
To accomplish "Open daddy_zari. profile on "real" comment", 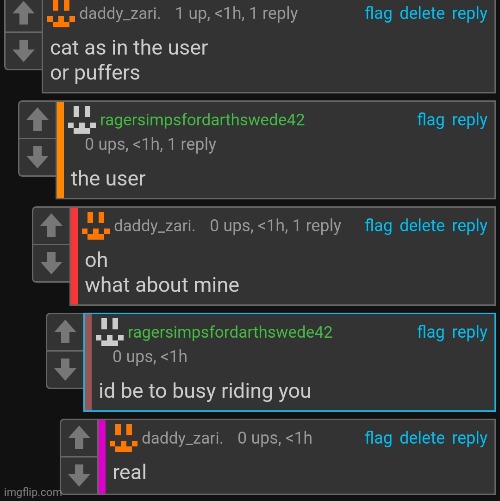I will 182,438.
